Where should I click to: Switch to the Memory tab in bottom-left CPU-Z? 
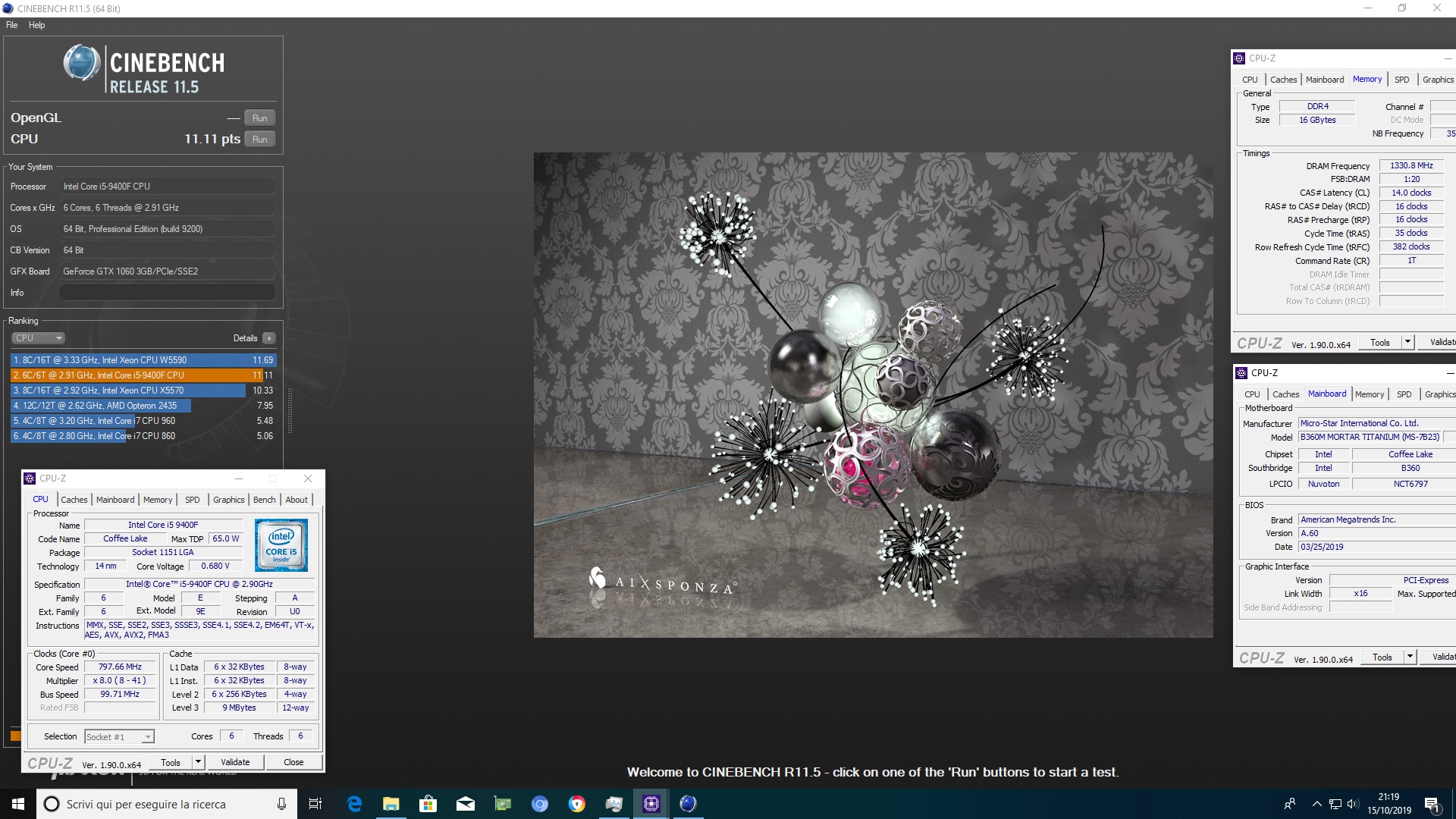(x=158, y=500)
